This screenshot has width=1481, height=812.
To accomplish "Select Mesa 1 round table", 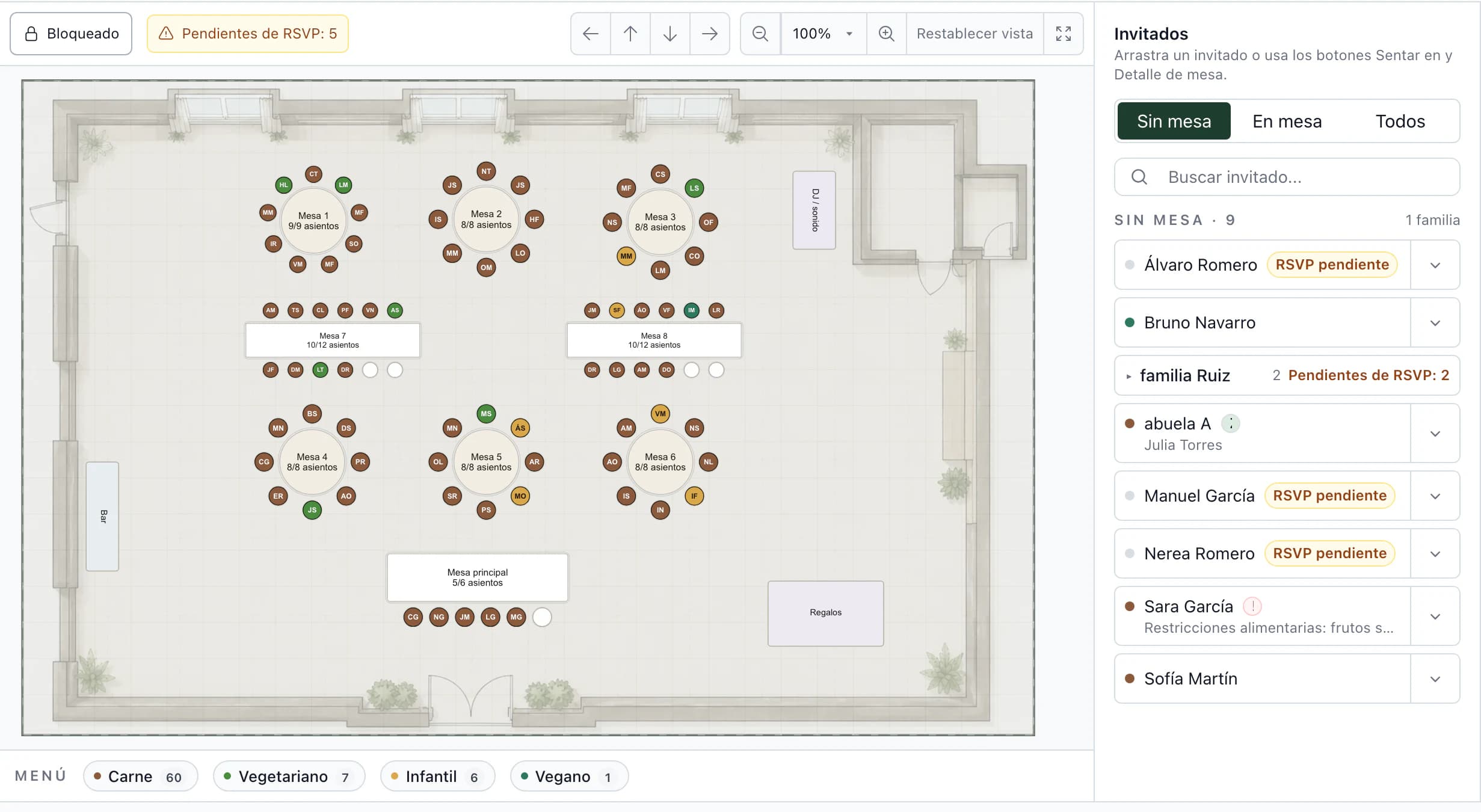I will tap(313, 221).
